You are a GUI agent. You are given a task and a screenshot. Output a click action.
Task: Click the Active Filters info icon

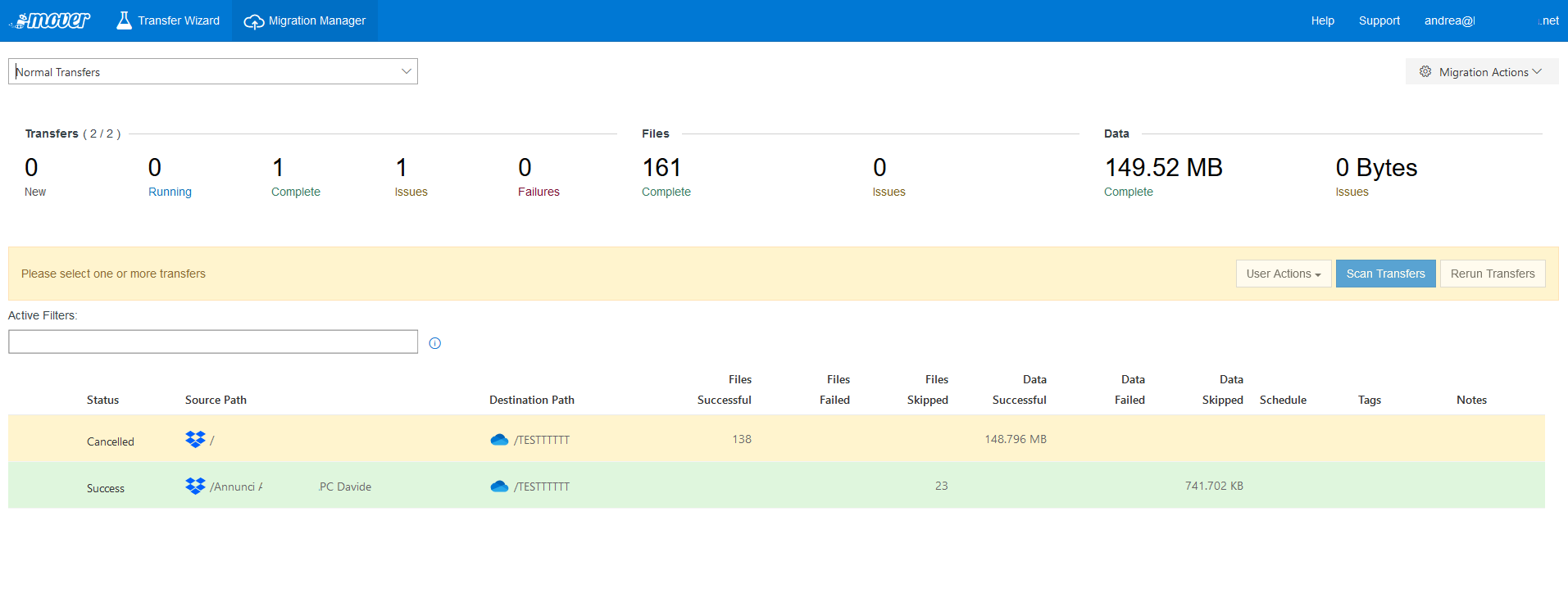(435, 343)
